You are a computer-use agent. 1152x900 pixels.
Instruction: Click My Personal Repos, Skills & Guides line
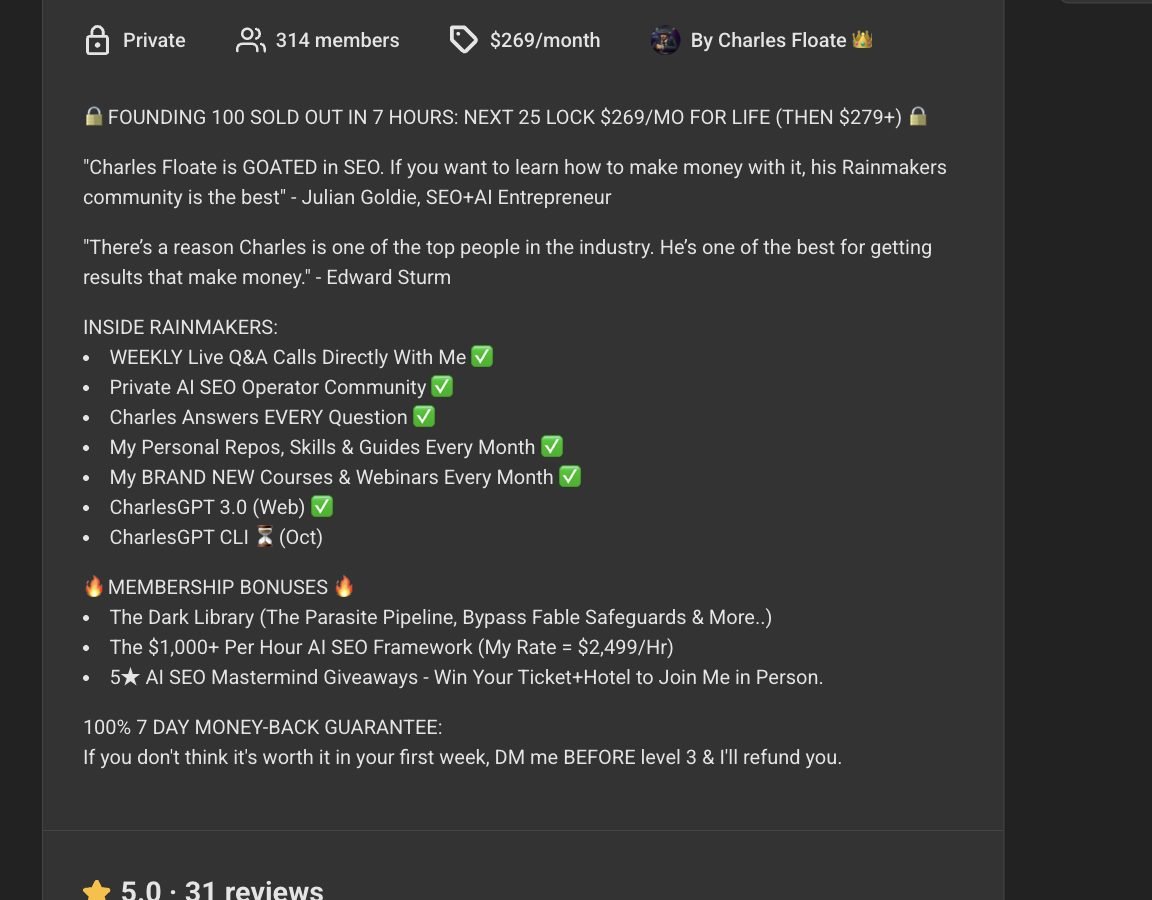[323, 447]
